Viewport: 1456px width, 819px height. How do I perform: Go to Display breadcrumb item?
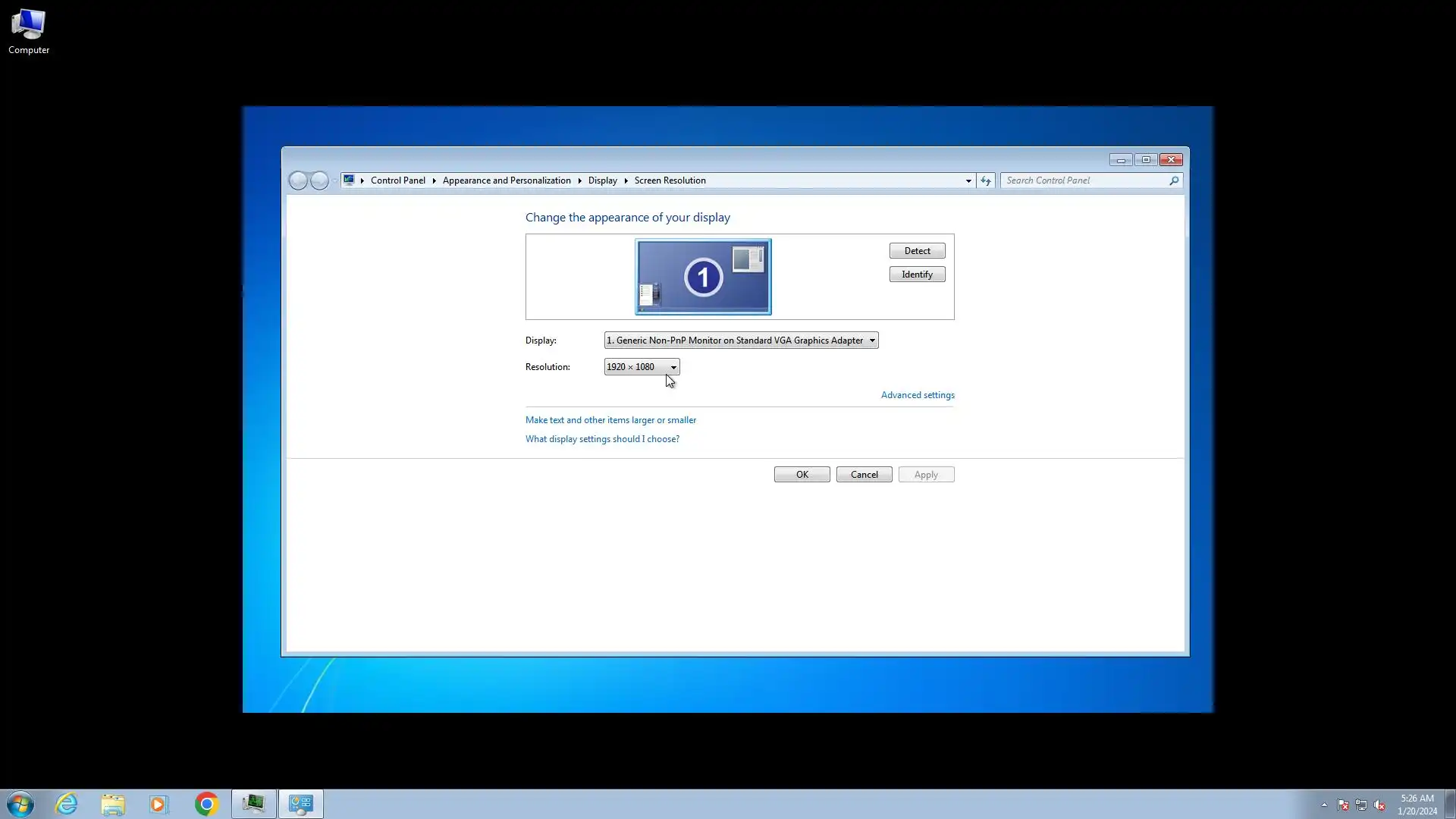602,180
